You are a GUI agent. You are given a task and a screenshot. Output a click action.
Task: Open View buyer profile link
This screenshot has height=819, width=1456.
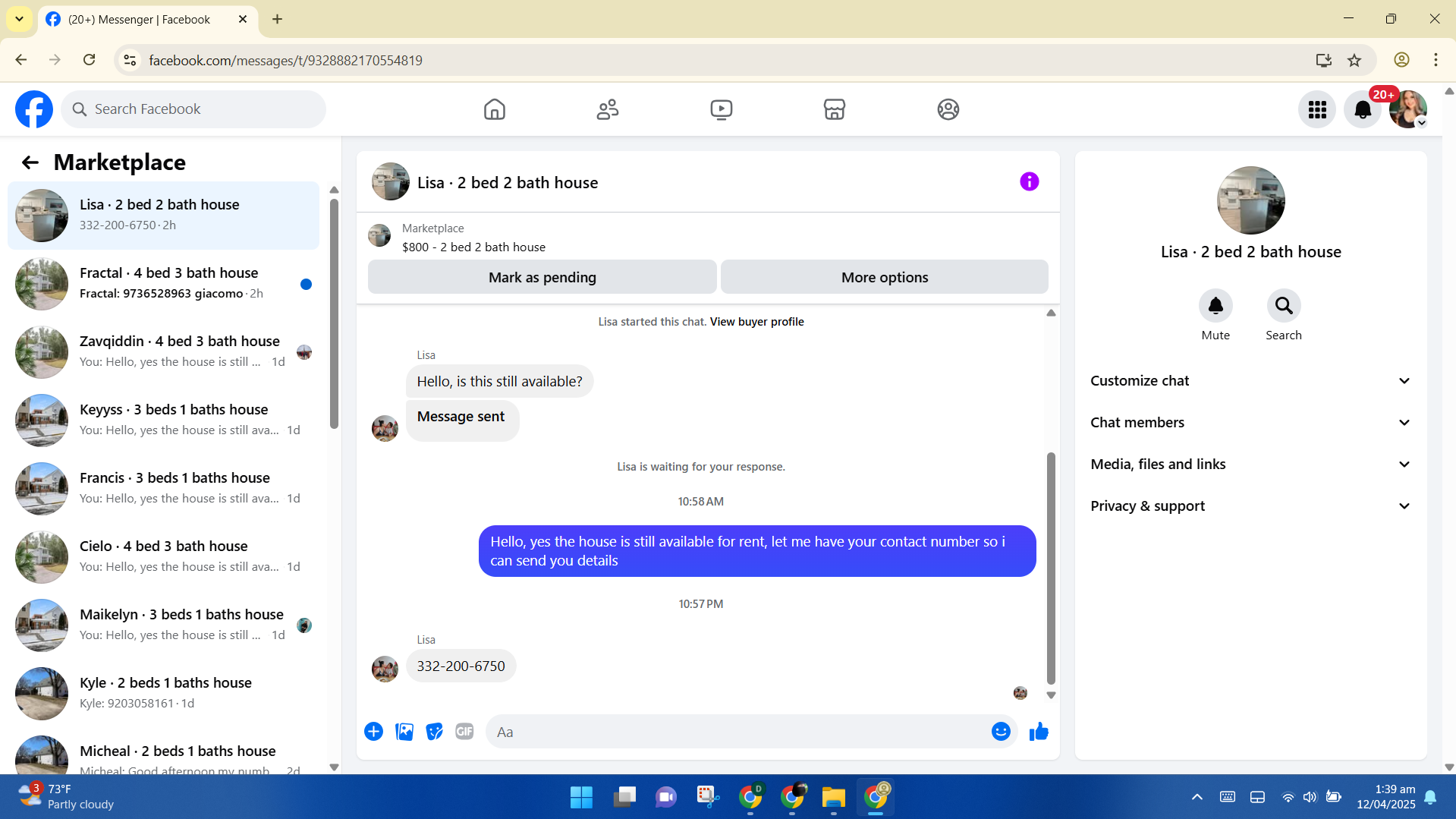pyautogui.click(x=756, y=322)
